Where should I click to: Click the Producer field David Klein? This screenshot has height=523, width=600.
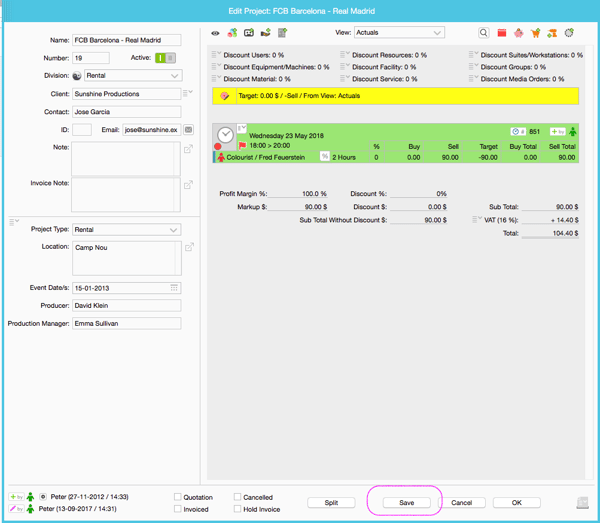[127, 305]
